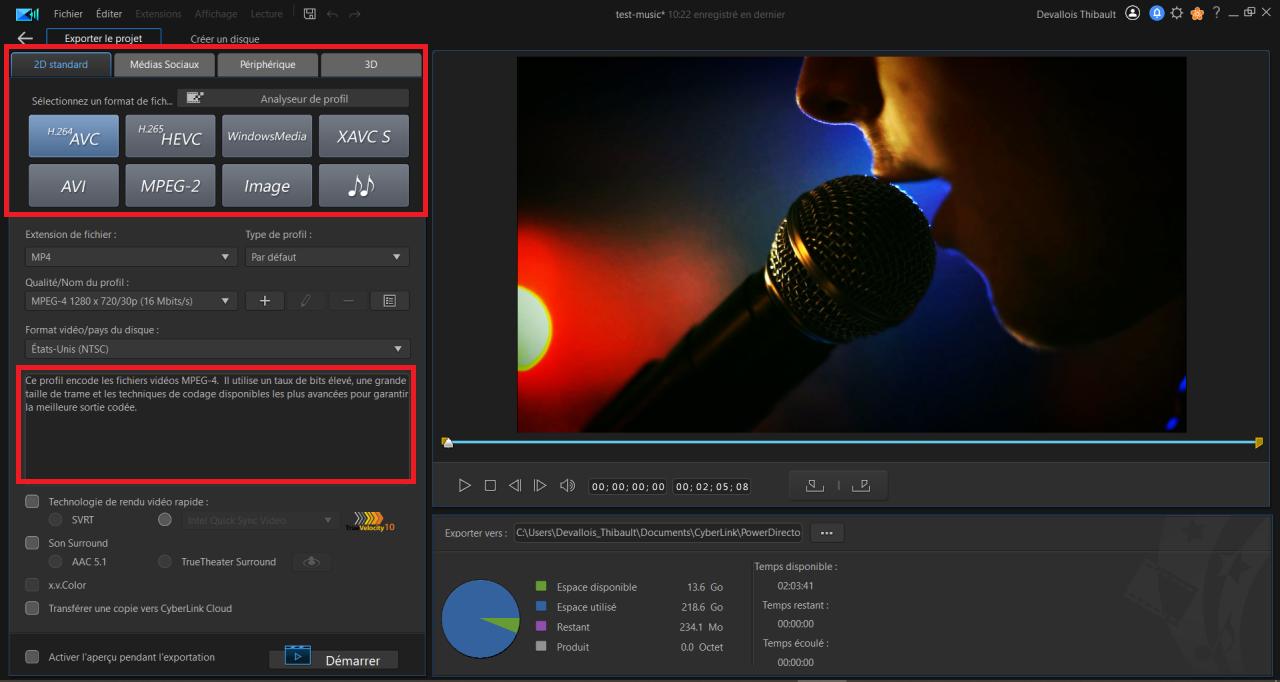
Task: Step to next frame
Action: pos(540,485)
